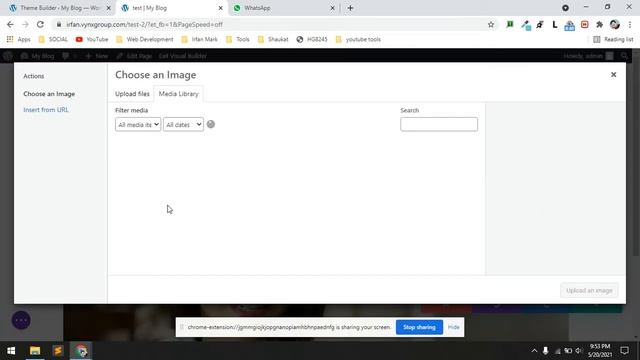
Task: Open Chrome profile avatar
Action: [x=615, y=24]
